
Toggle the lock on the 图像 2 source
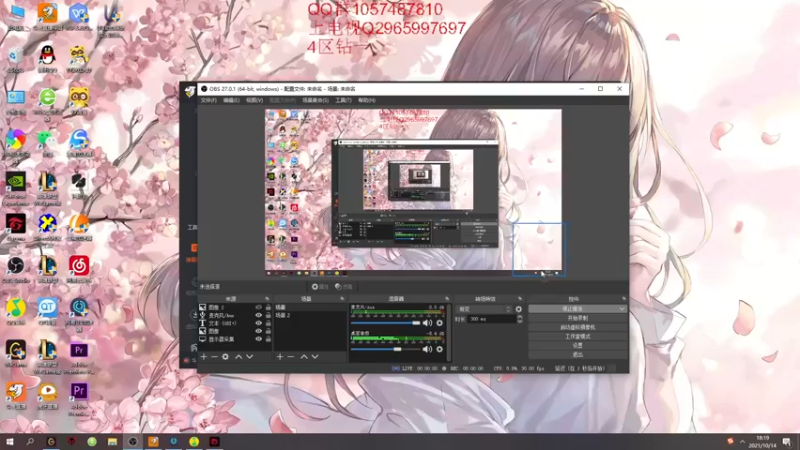pyautogui.click(x=268, y=308)
